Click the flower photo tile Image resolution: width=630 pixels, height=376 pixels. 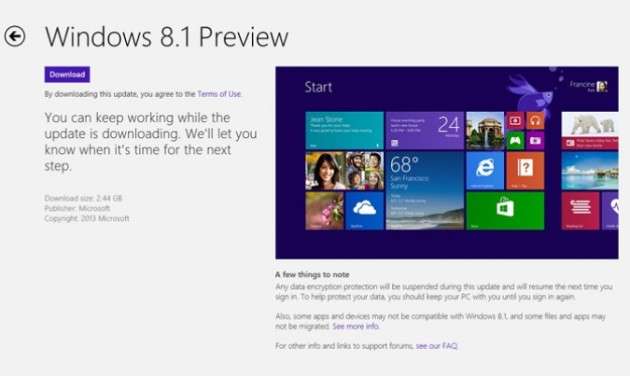pos(324,210)
